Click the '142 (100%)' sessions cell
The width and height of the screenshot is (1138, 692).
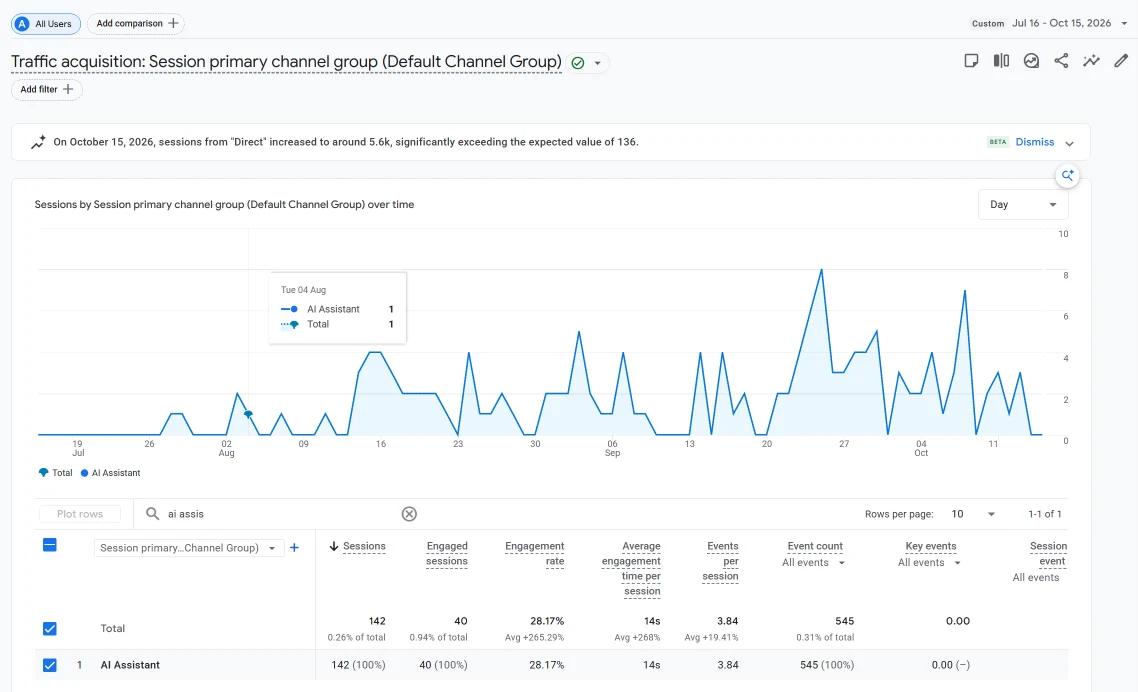(358, 664)
